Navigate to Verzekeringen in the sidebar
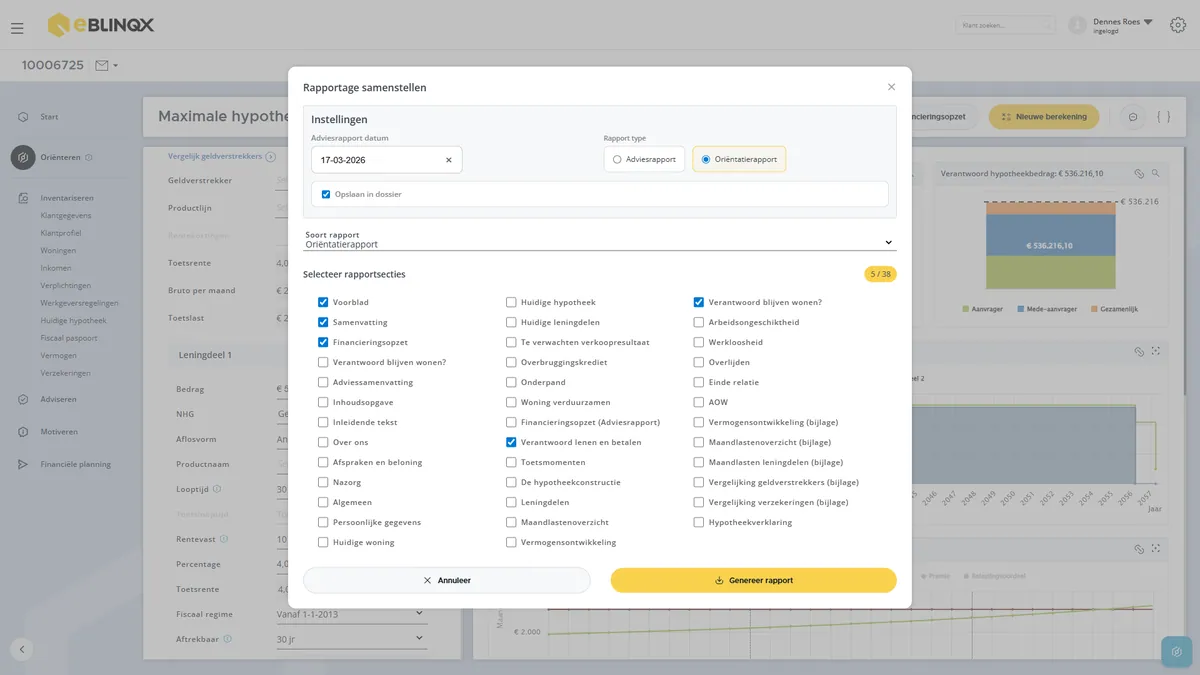Image resolution: width=1200 pixels, height=675 pixels. [x=66, y=373]
